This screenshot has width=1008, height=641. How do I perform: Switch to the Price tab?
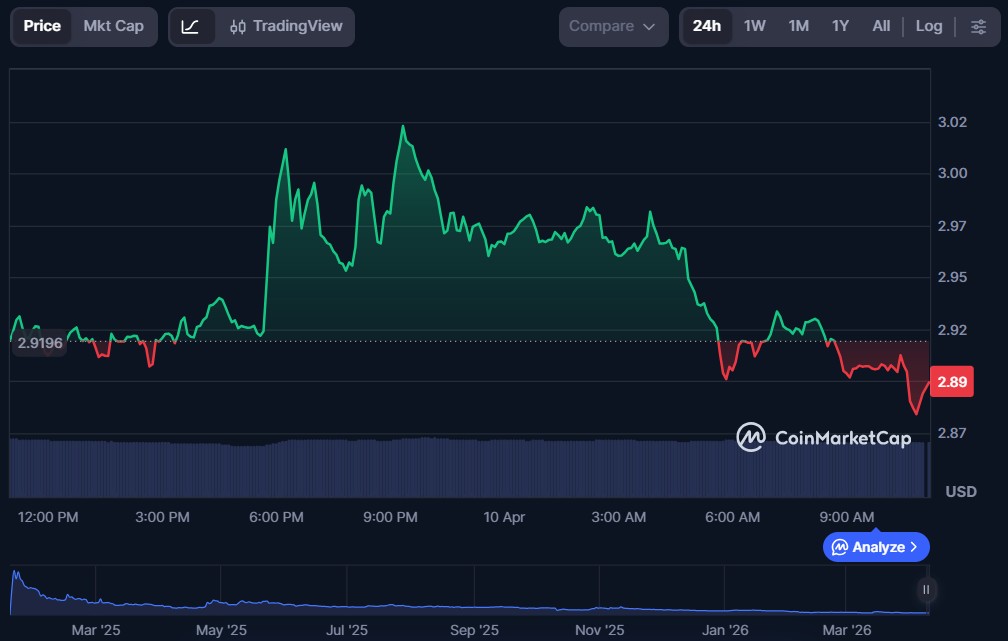click(42, 26)
